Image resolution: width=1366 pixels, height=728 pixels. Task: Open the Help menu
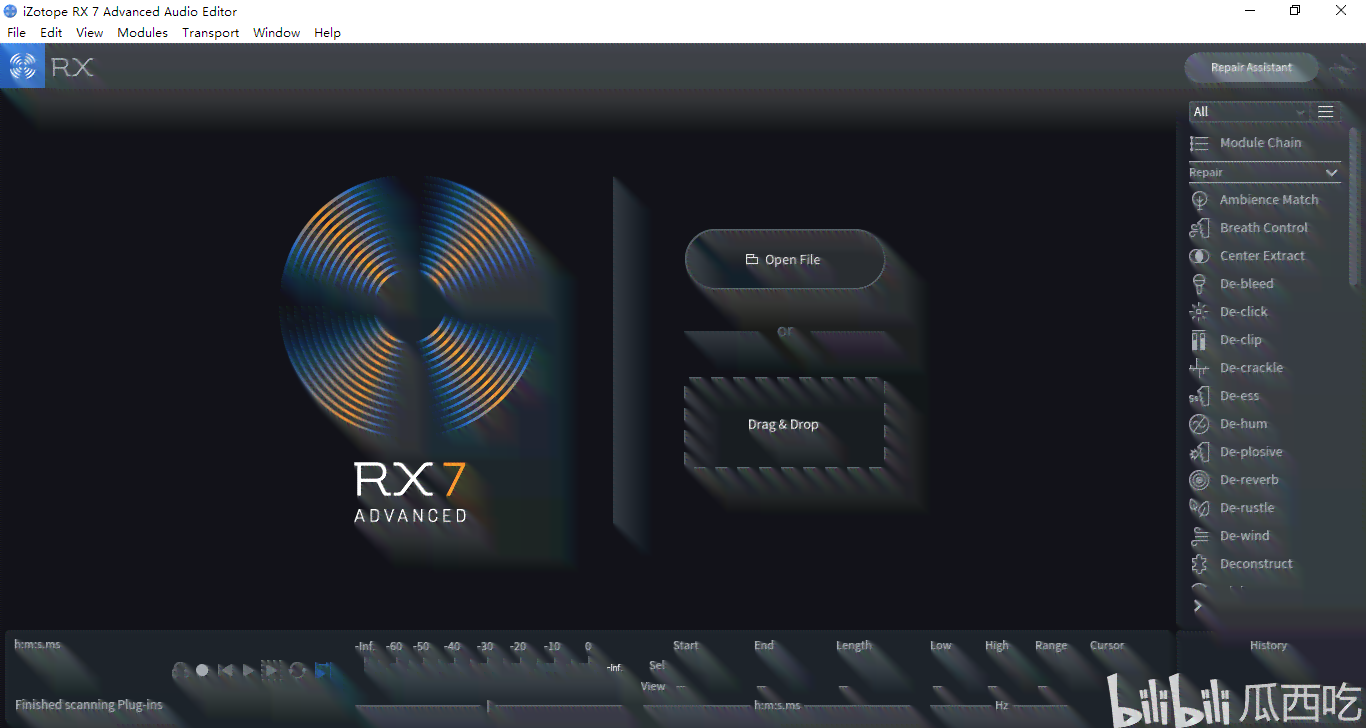pyautogui.click(x=328, y=33)
